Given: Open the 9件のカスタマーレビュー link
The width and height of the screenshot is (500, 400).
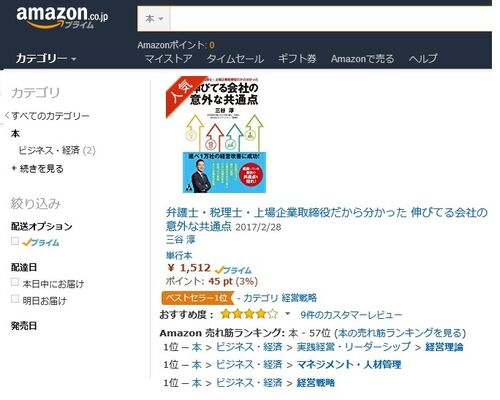Looking at the screenshot, I should 351,315.
